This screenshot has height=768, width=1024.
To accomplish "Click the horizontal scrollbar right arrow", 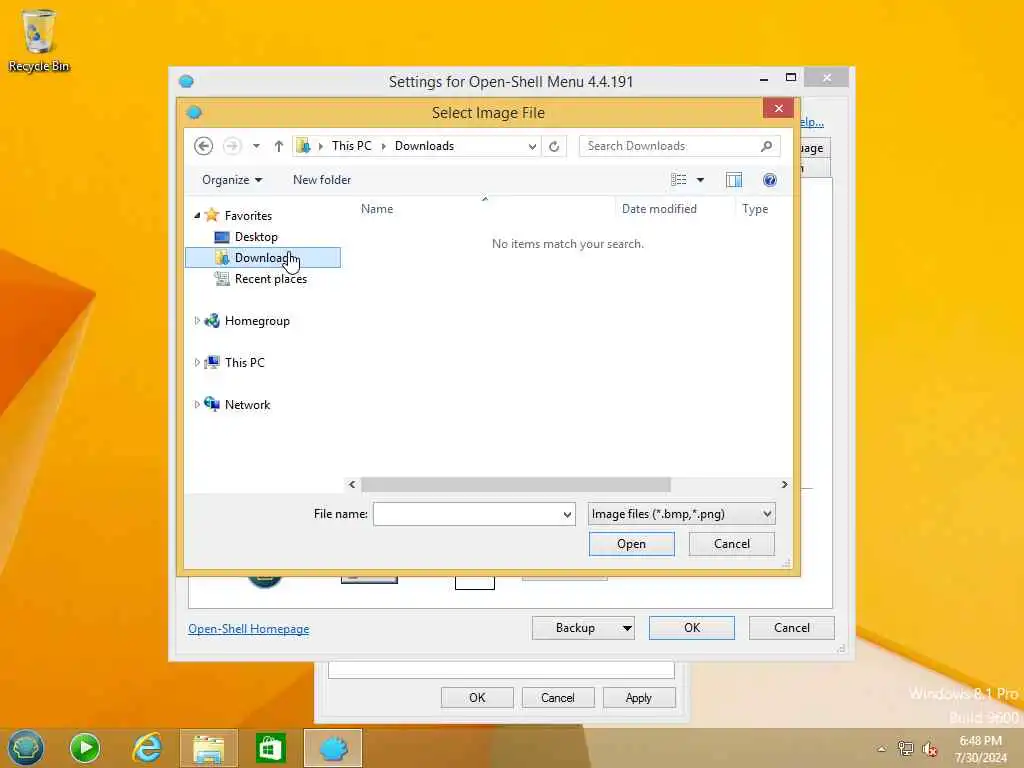I will point(784,485).
